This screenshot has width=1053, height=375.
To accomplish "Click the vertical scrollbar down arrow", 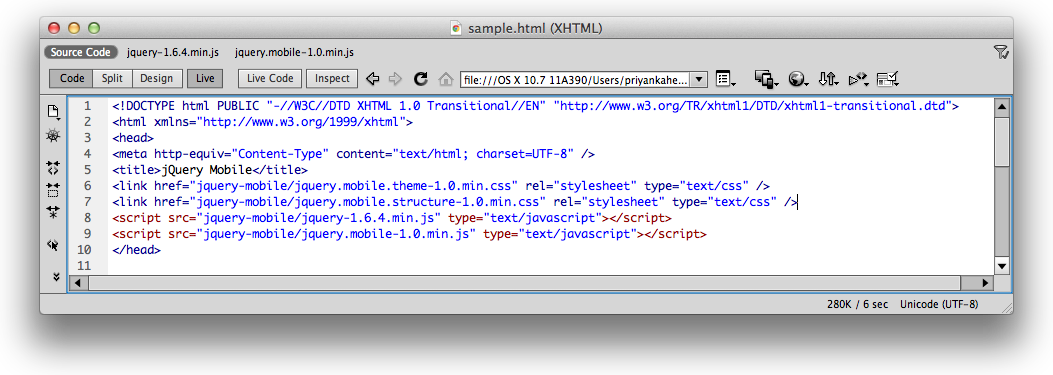I will click(x=1002, y=267).
